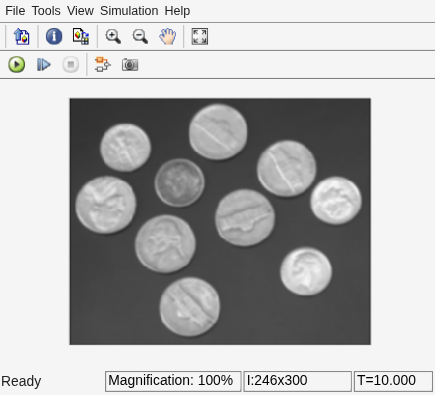Click Maintain fit to window icon
Image resolution: width=435 pixels, height=395 pixels.
click(x=200, y=36)
